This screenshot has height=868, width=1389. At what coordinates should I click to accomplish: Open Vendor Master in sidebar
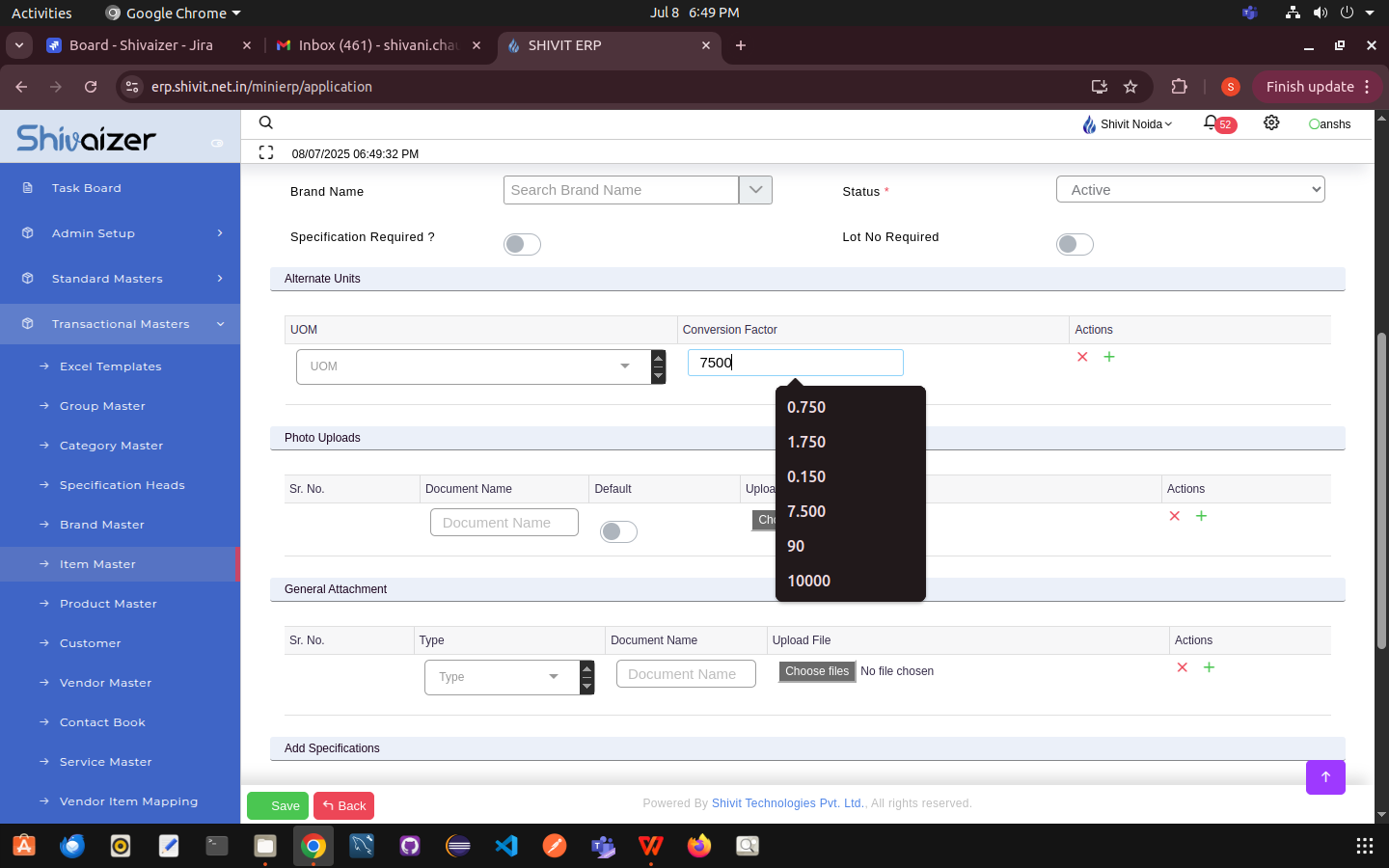coord(105,683)
